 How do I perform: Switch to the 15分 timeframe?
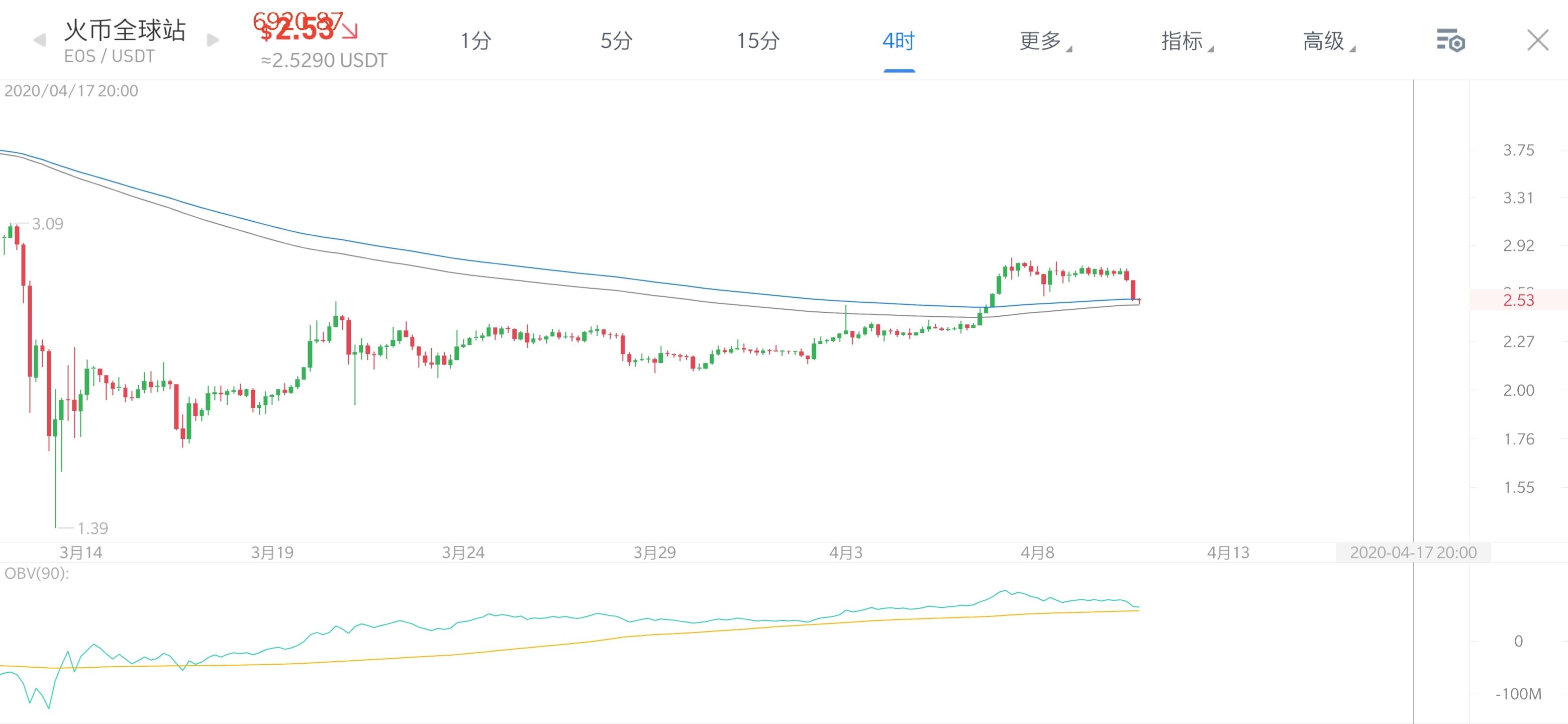click(758, 41)
